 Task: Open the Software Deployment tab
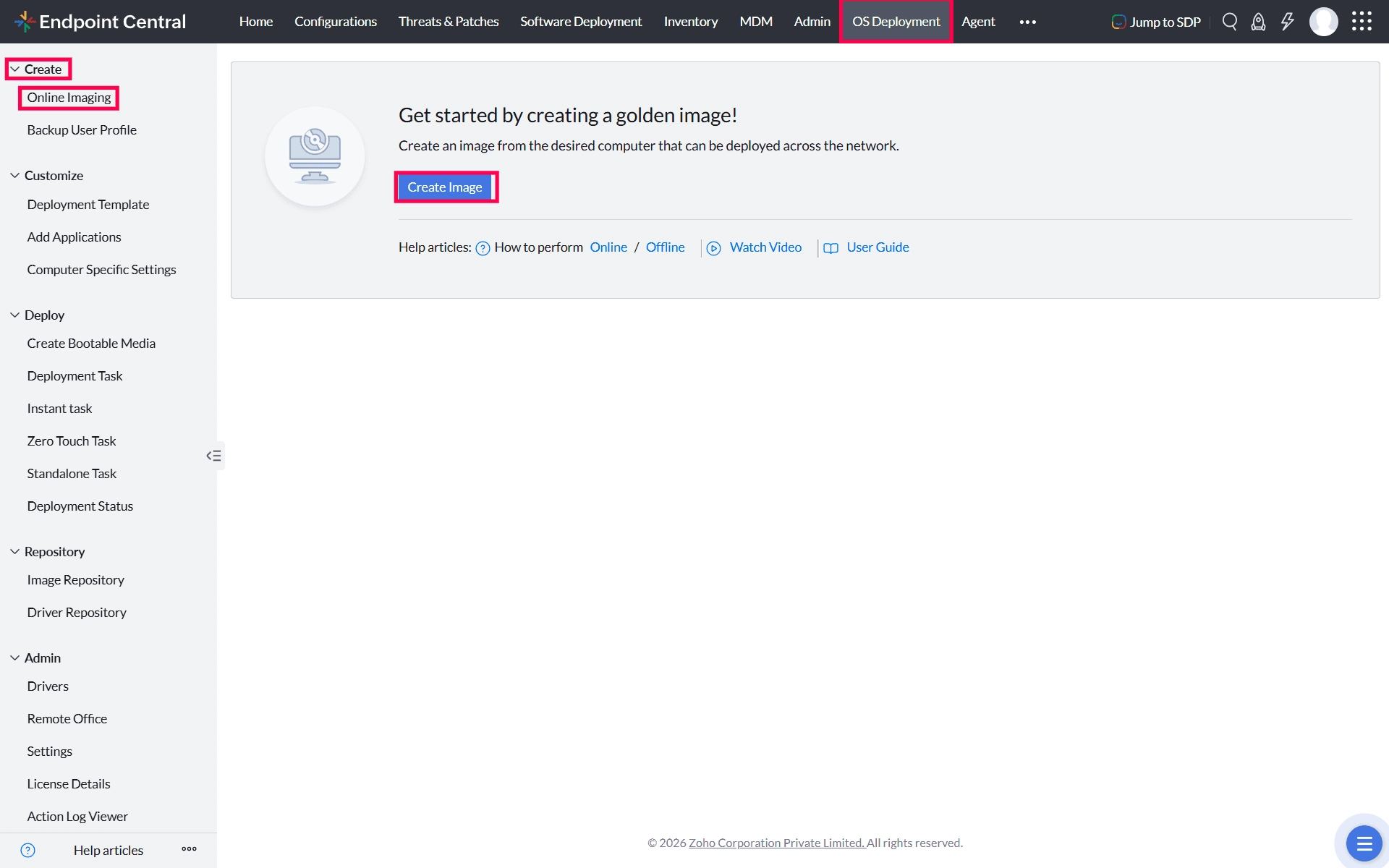581,22
